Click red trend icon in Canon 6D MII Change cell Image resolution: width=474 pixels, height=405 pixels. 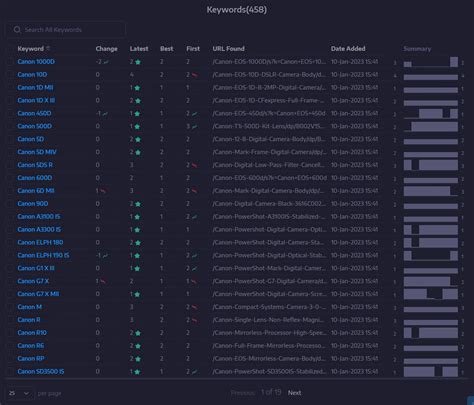pyautogui.click(x=103, y=191)
